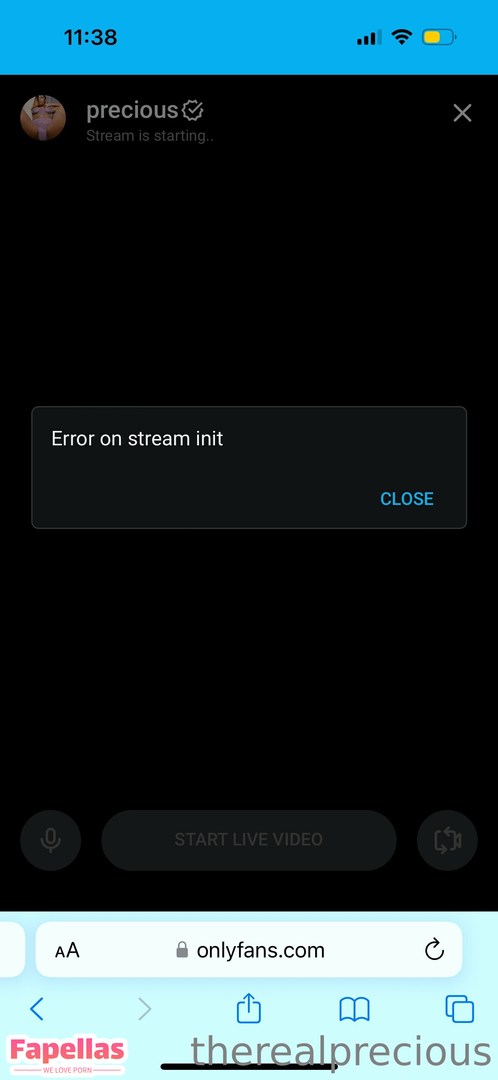Tap the battery indicator in status bar
498x1080 pixels.
(x=439, y=37)
